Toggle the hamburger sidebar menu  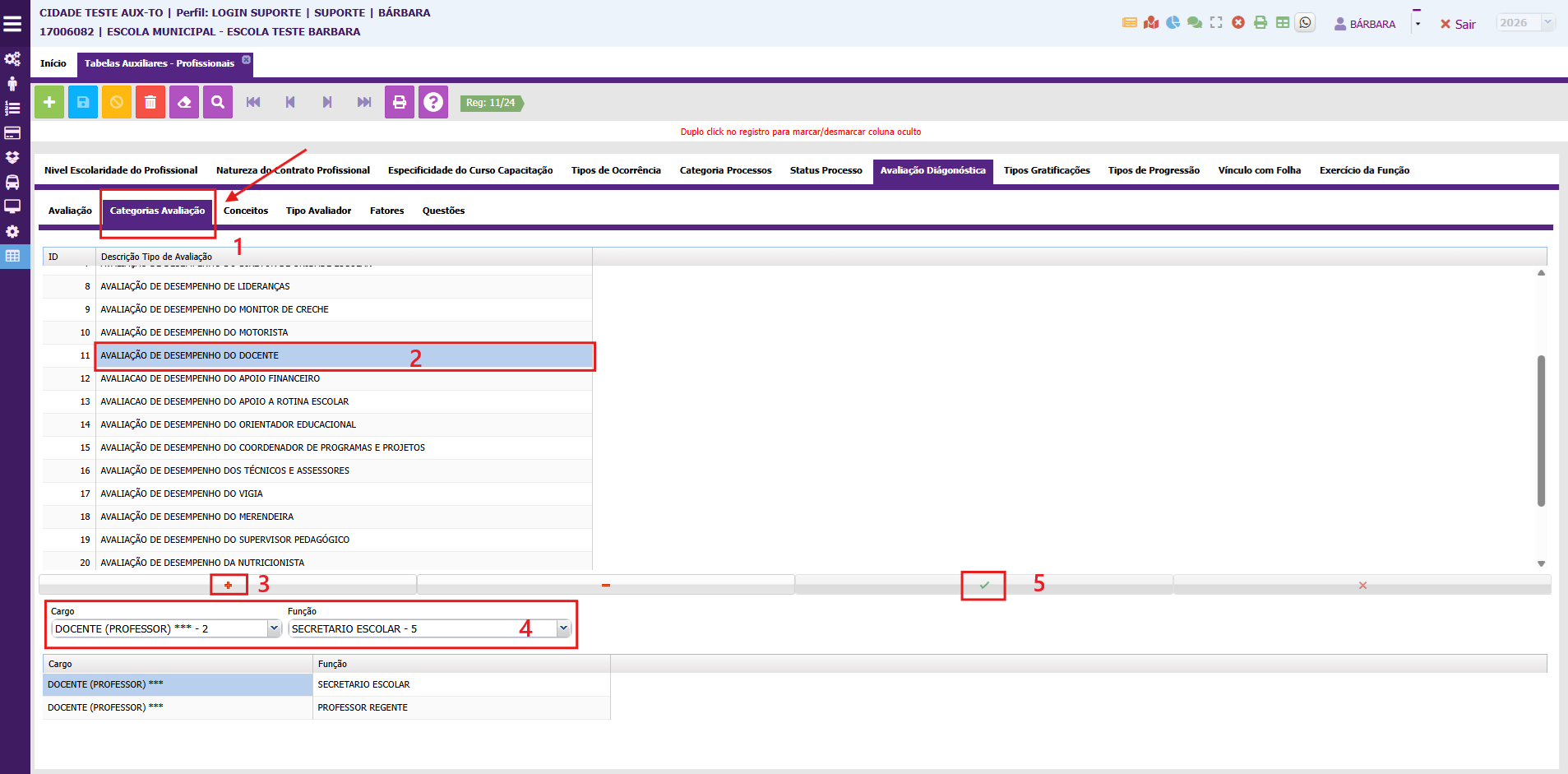pos(13,24)
